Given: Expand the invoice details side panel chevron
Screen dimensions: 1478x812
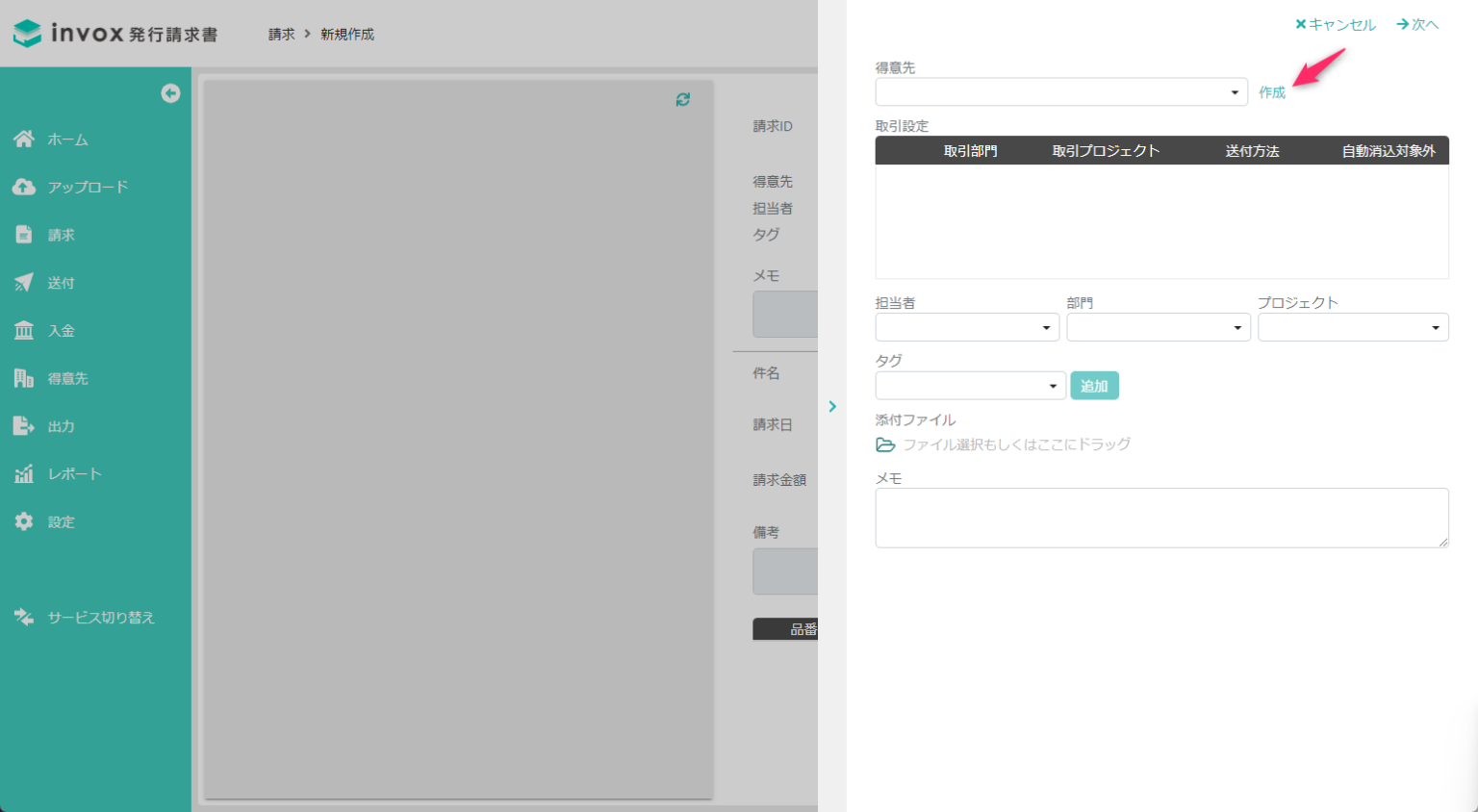Looking at the screenshot, I should [832, 406].
